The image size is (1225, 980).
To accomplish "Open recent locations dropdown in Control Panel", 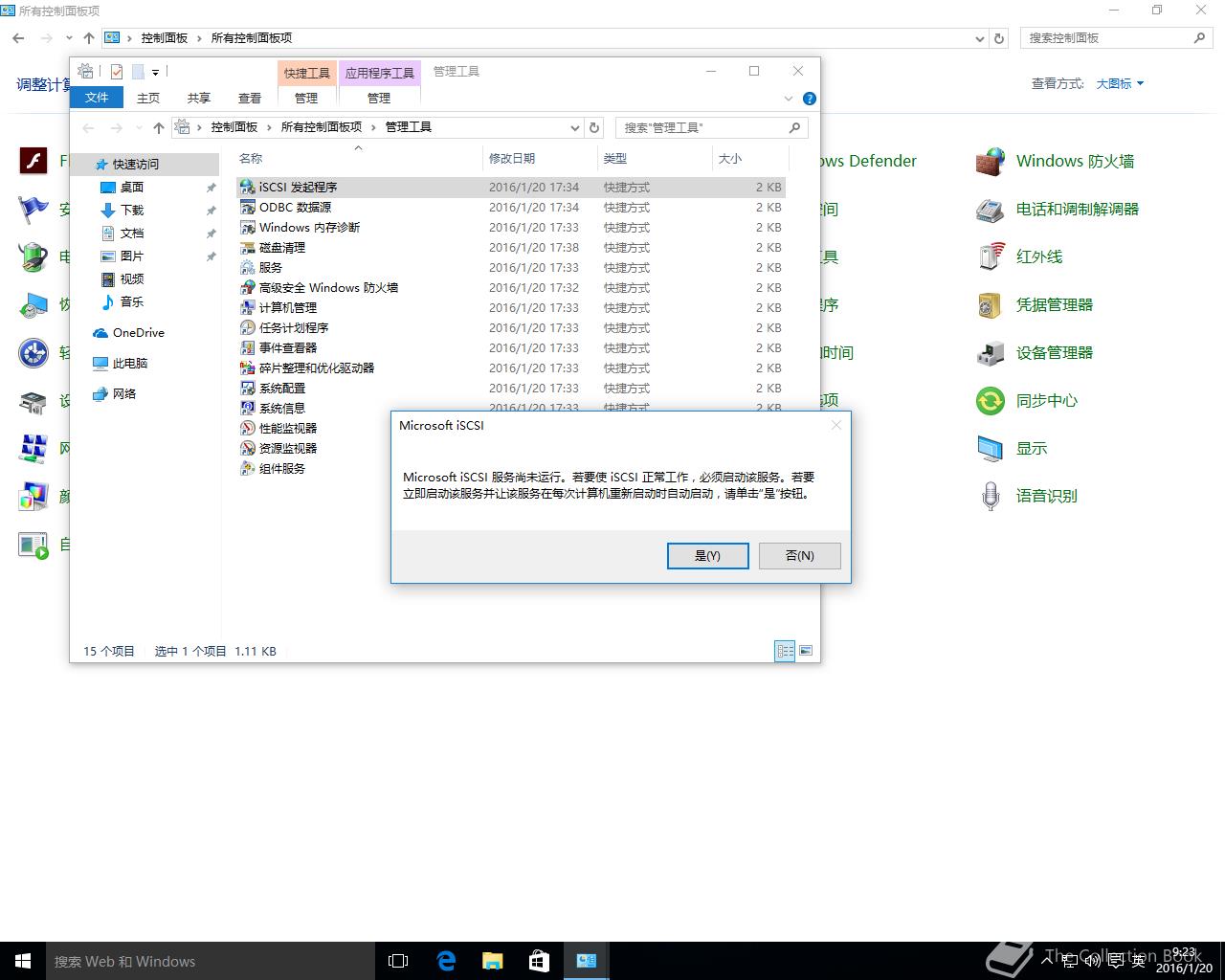I will (69, 38).
